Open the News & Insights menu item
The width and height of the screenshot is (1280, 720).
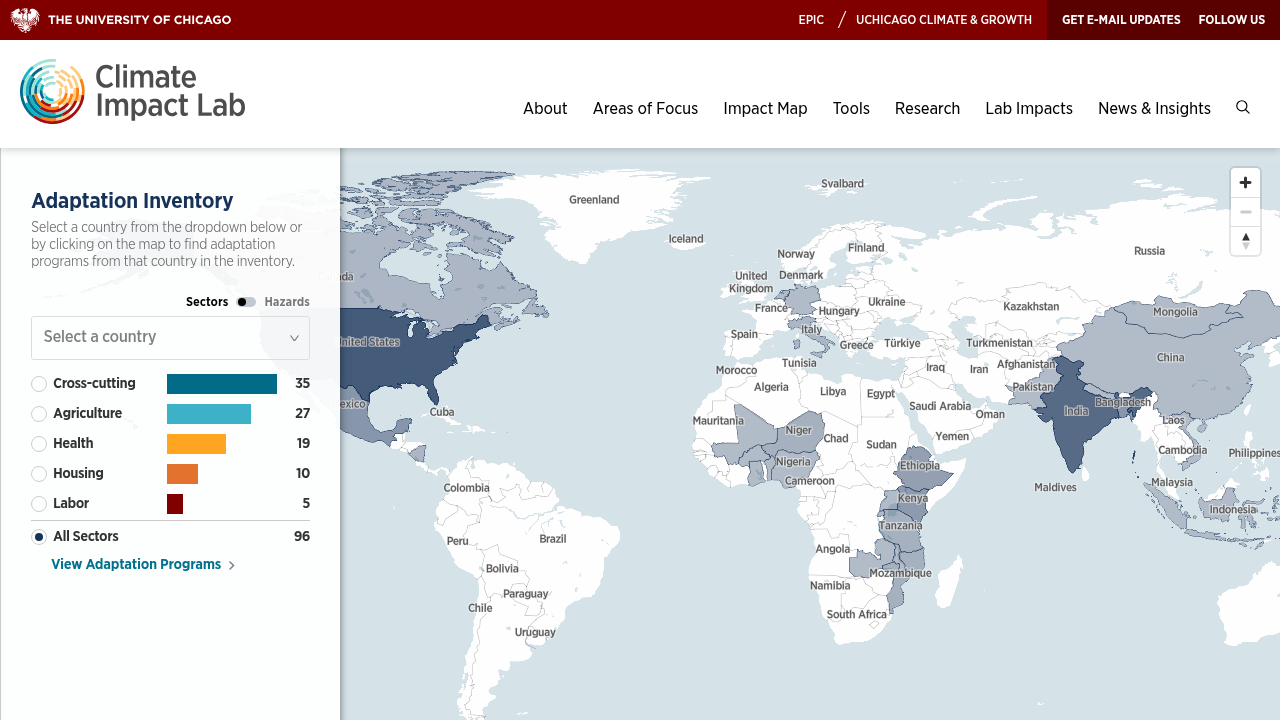1154,108
